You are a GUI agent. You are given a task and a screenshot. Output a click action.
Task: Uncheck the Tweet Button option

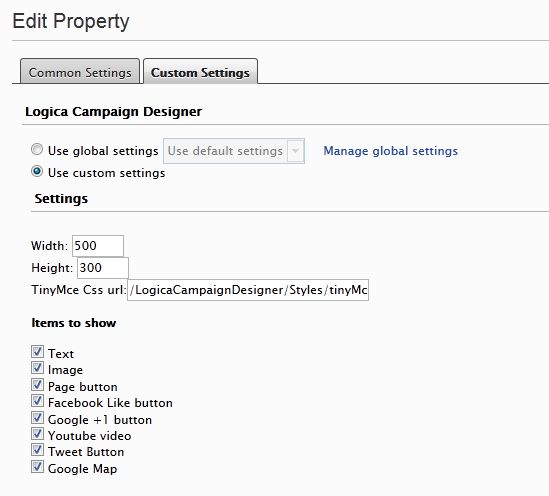coord(37,450)
